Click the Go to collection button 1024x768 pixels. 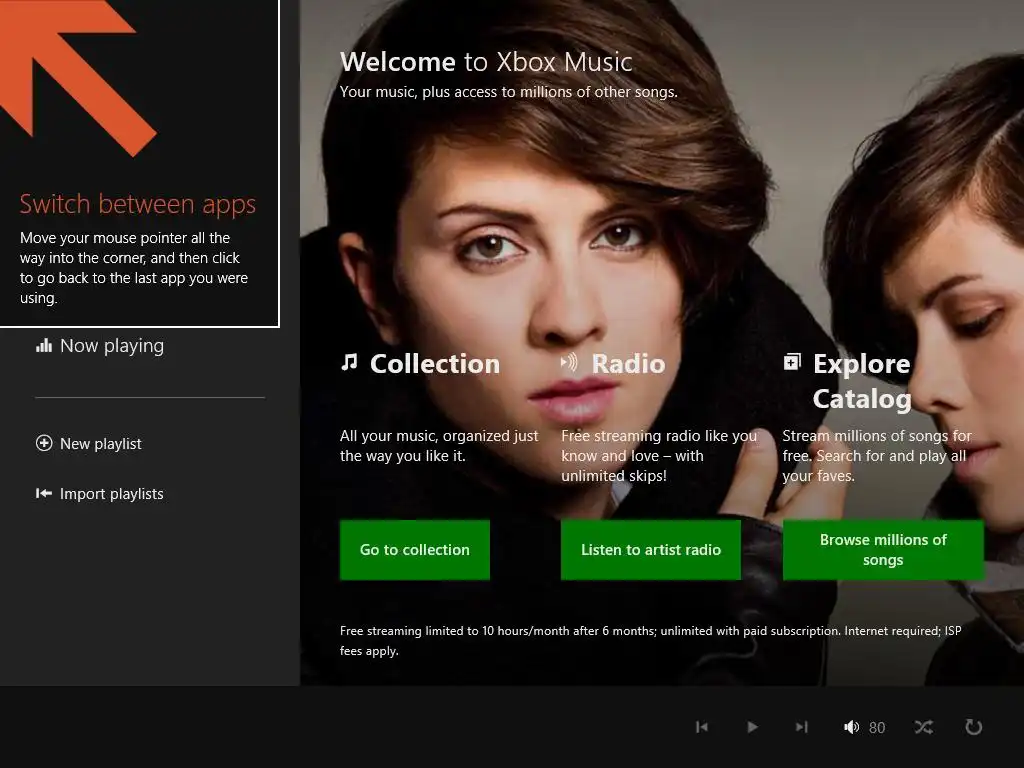coord(415,550)
